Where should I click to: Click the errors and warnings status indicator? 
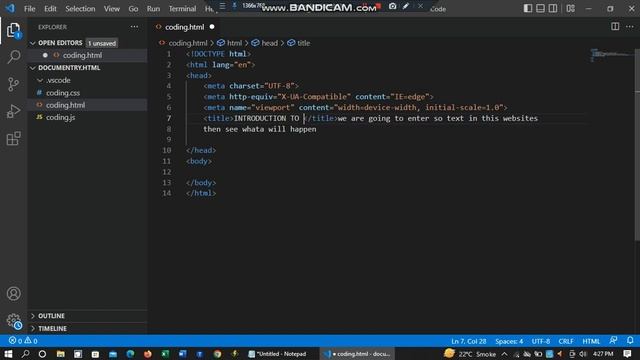(23, 341)
